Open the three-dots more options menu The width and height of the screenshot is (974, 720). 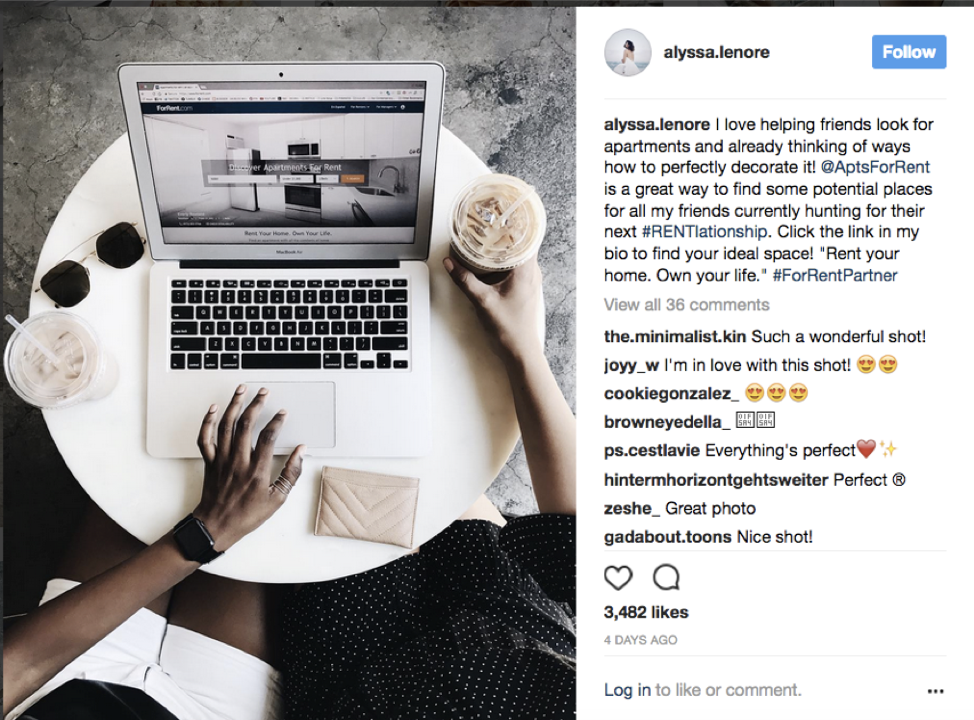[x=935, y=691]
